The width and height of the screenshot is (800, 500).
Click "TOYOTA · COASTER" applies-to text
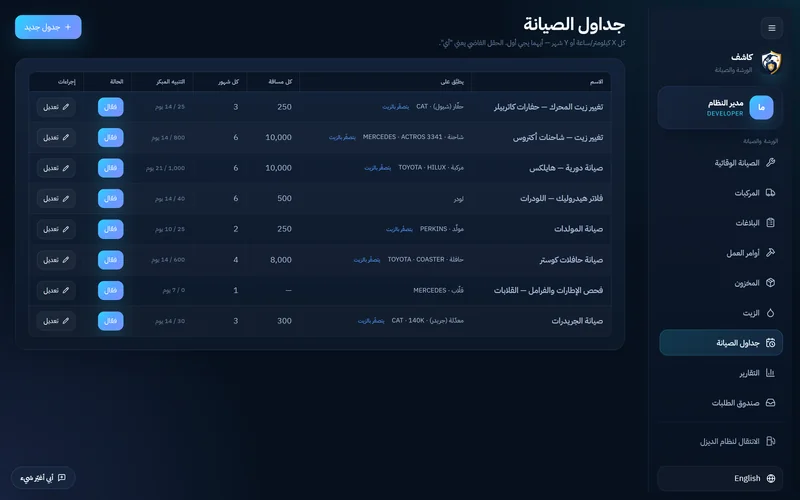click(416, 260)
